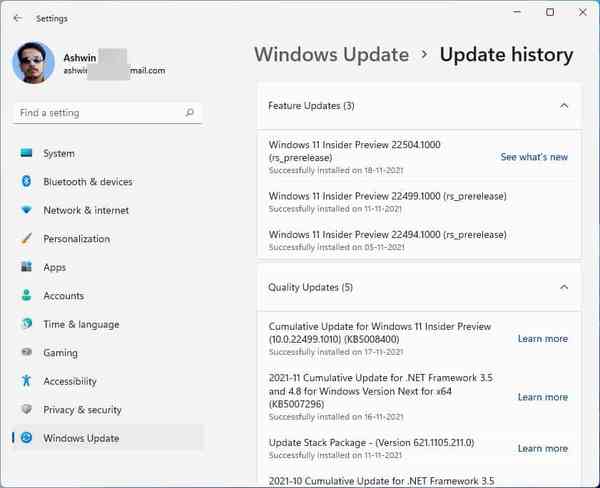Collapse the Quality Updates section

(564, 287)
